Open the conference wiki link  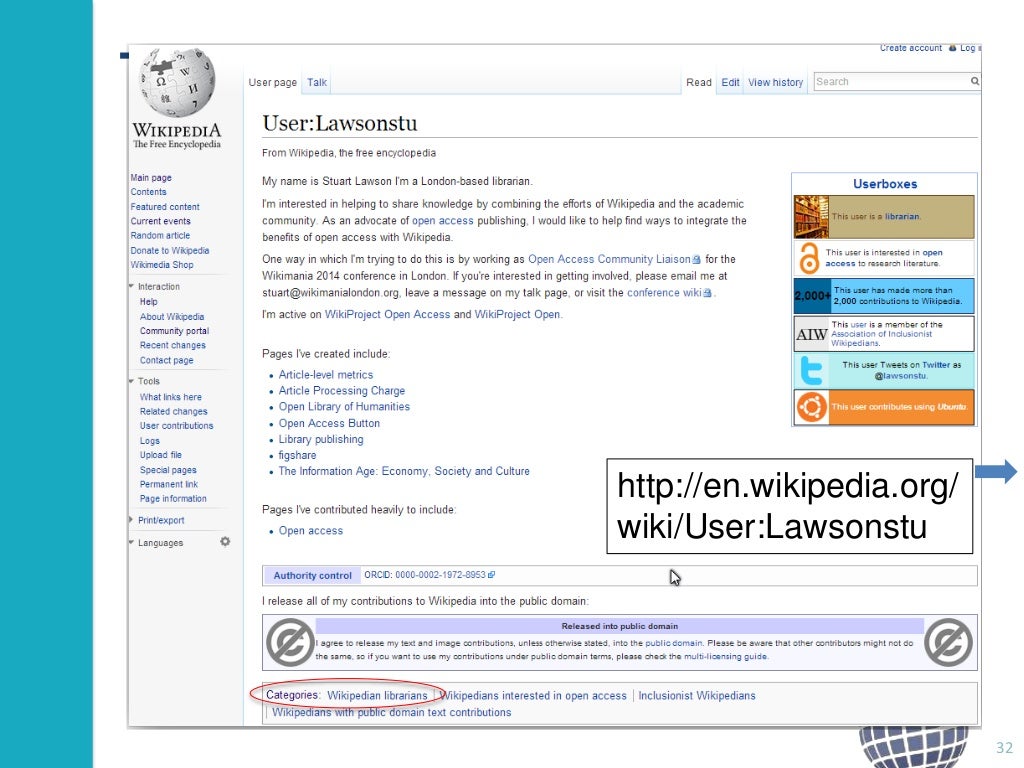(x=664, y=293)
